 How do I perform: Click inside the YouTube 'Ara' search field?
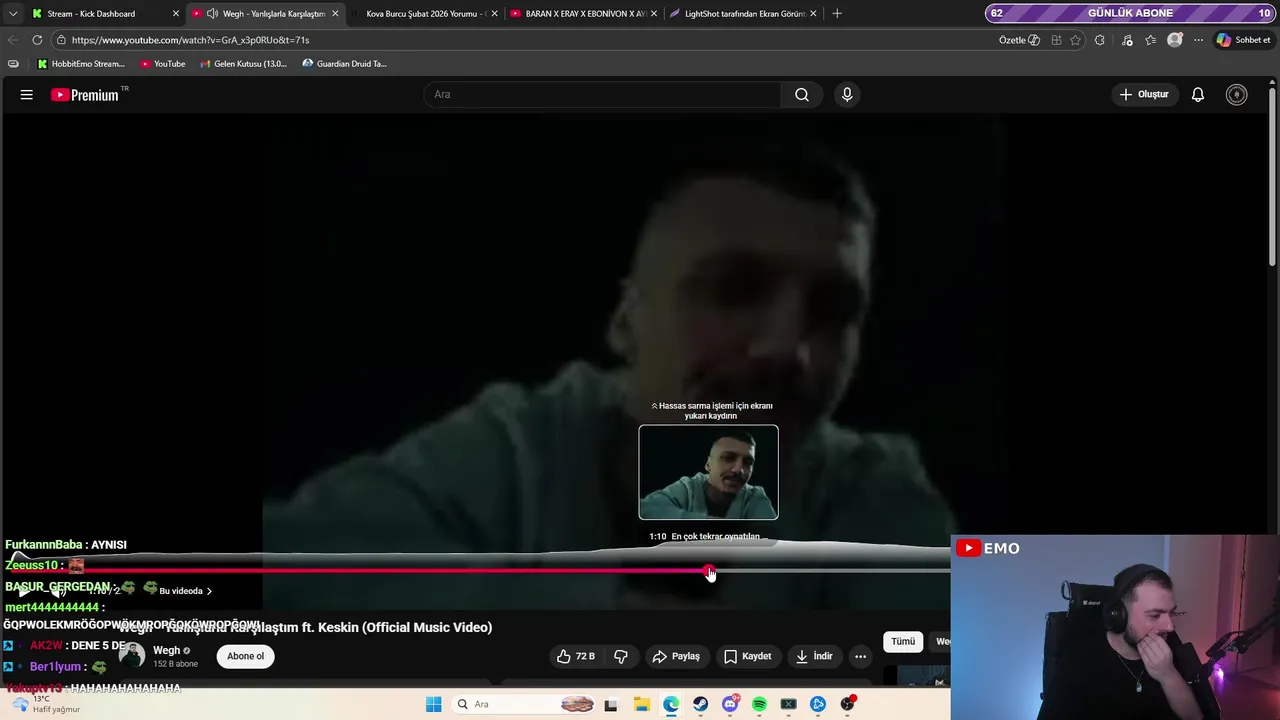tap(602, 94)
